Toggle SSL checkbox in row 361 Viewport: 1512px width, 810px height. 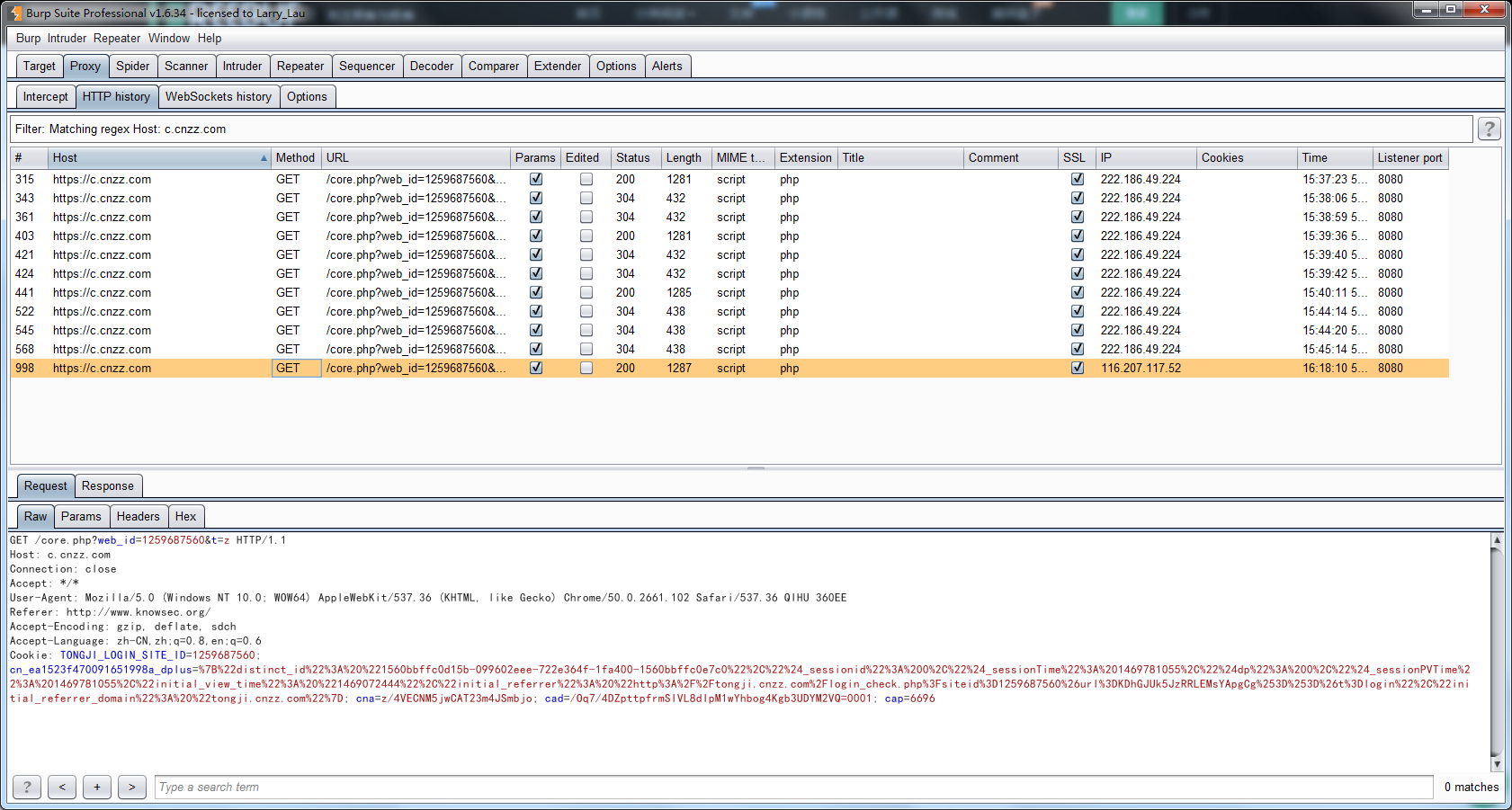[x=1078, y=217]
